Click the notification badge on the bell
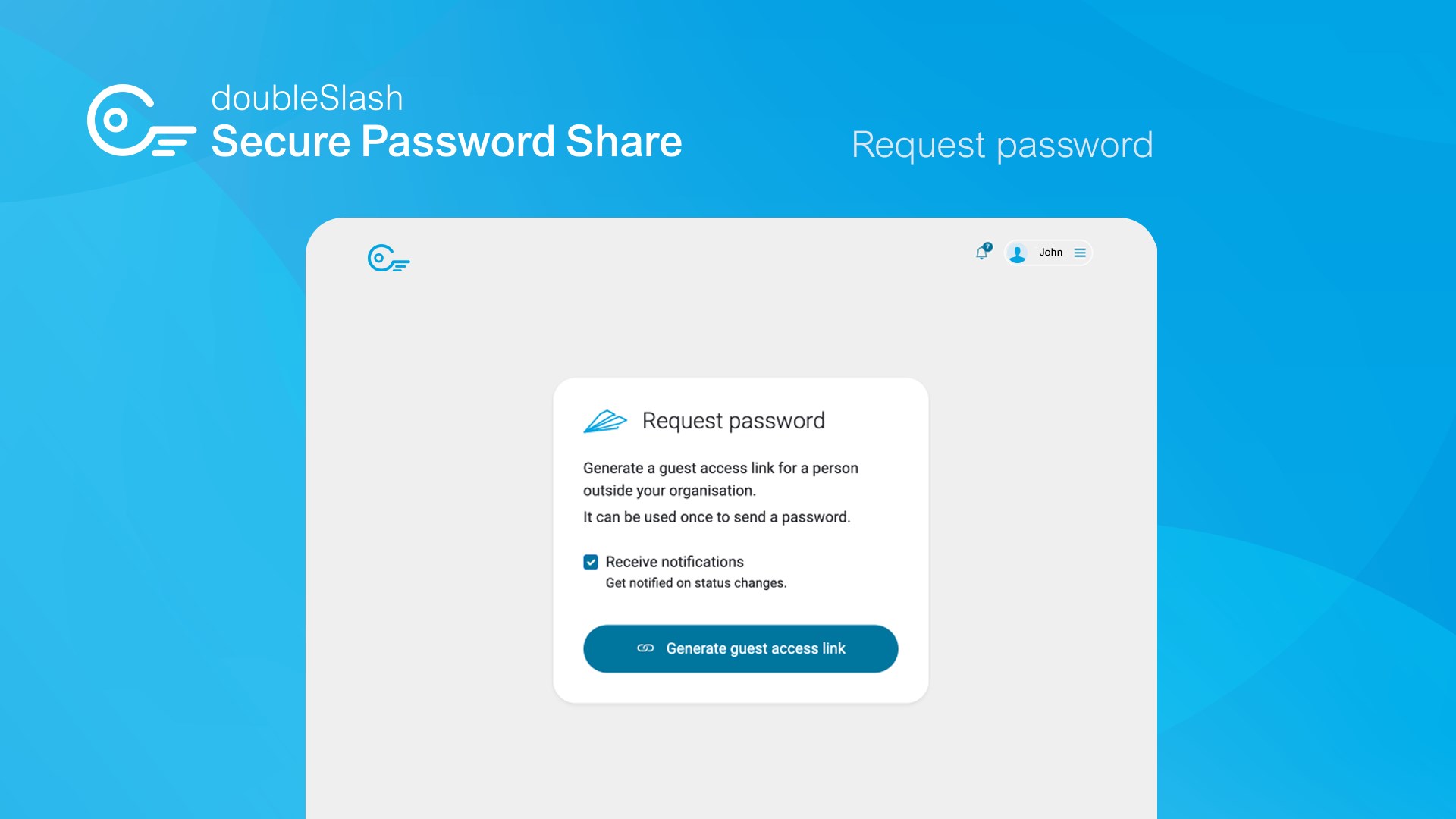This screenshot has height=819, width=1456. (987, 247)
